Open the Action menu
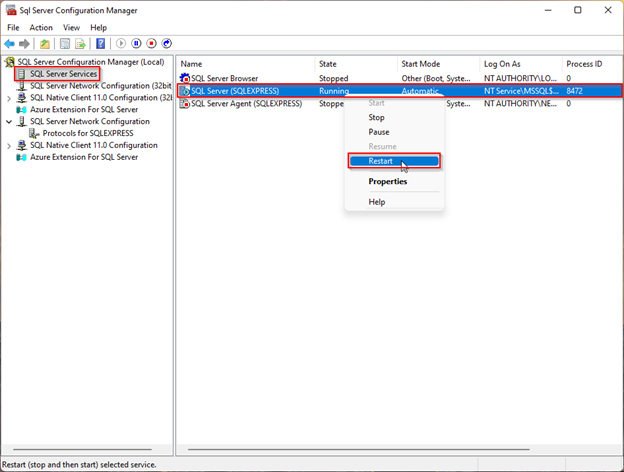Image resolution: width=624 pixels, height=472 pixels. coord(41,27)
